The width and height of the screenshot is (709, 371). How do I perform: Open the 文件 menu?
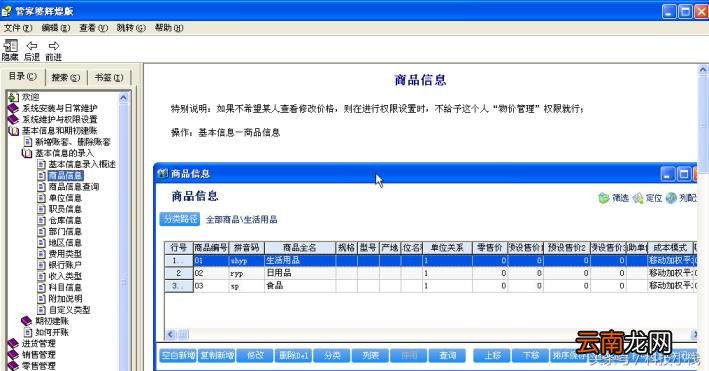(18, 28)
